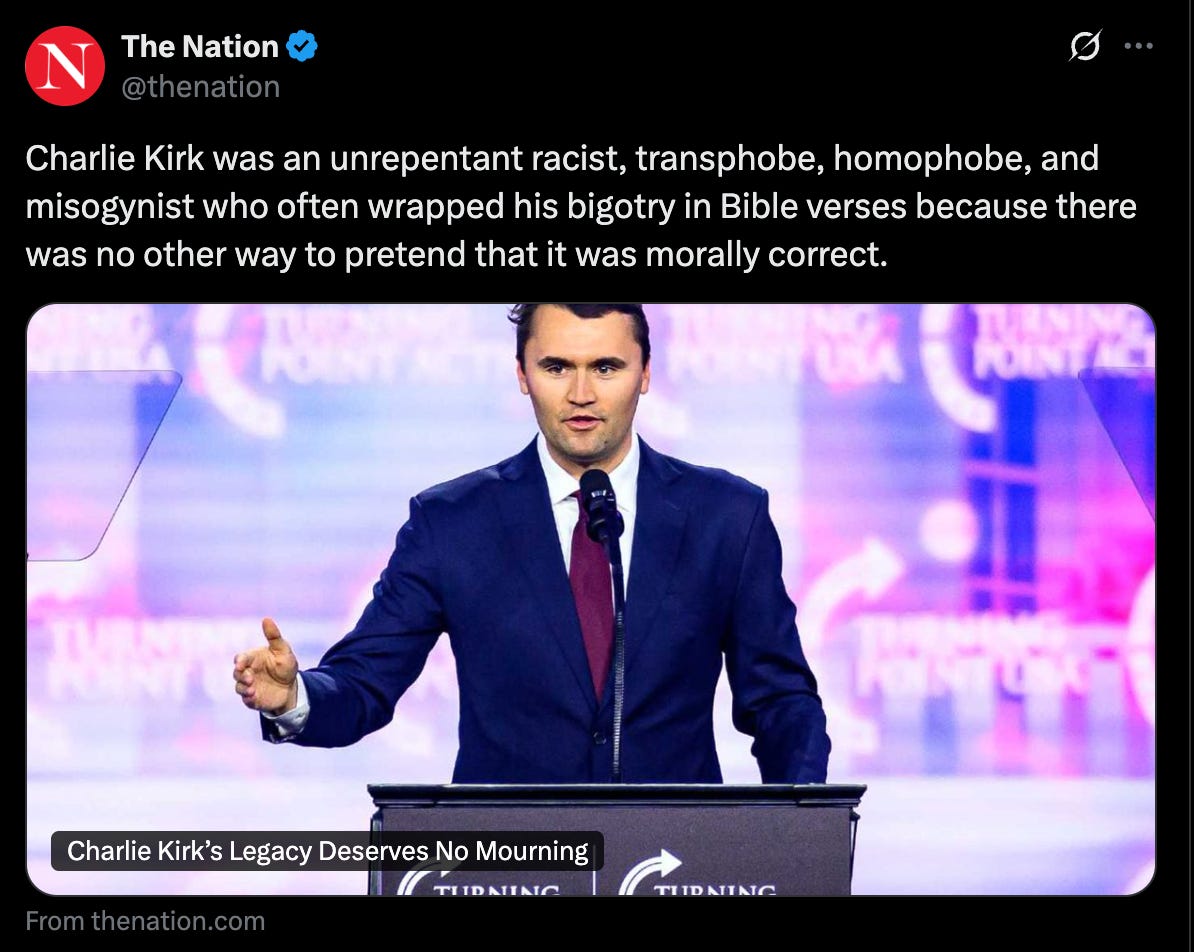The width and height of the screenshot is (1194, 952).
Task: Open the 'Charlie Kirk's Legacy Deserves No Mourning' headline
Action: click(x=327, y=851)
